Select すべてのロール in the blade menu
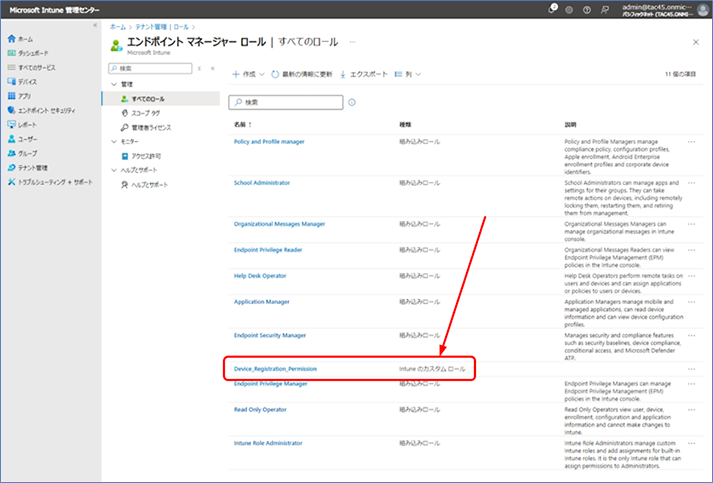The image size is (713, 483). pyautogui.click(x=161, y=99)
